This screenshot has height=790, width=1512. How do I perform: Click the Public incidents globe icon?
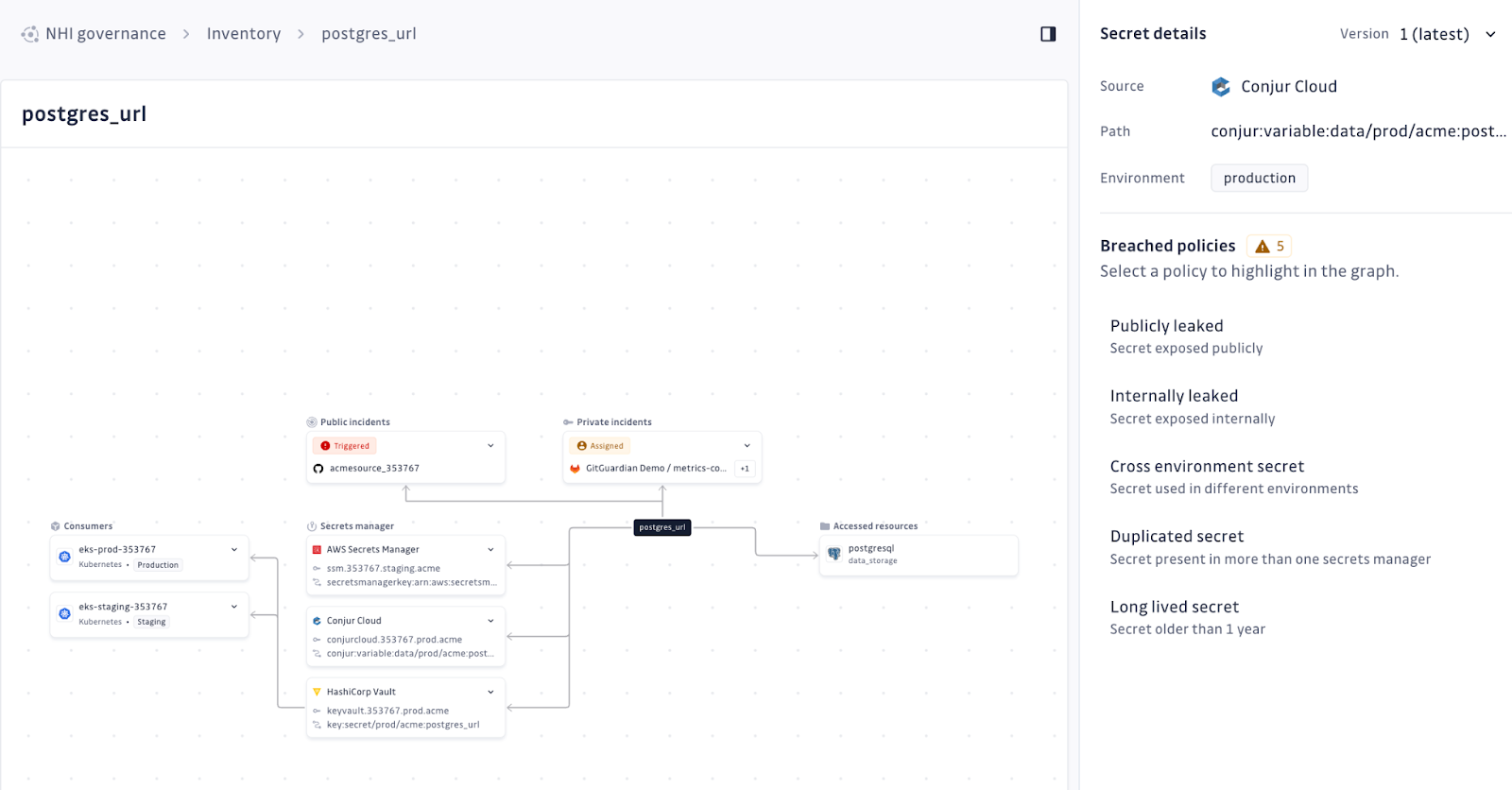tap(312, 422)
